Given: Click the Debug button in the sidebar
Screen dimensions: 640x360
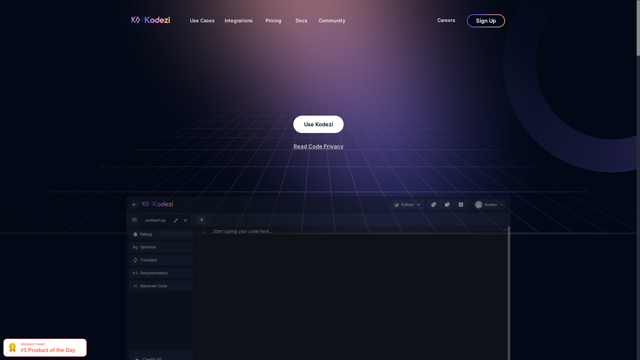Looking at the screenshot, I should (x=161, y=234).
